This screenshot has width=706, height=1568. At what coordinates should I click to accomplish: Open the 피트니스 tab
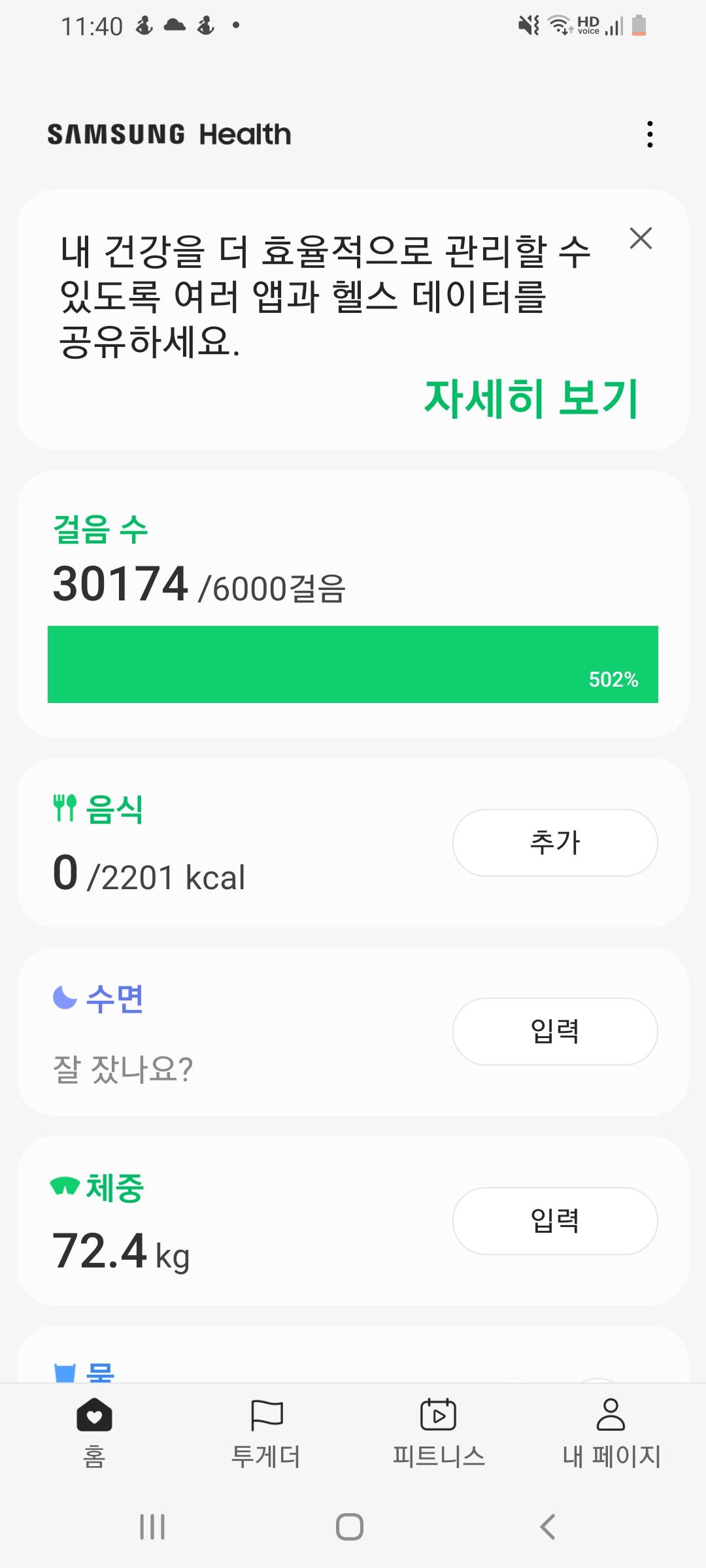[x=439, y=1431]
